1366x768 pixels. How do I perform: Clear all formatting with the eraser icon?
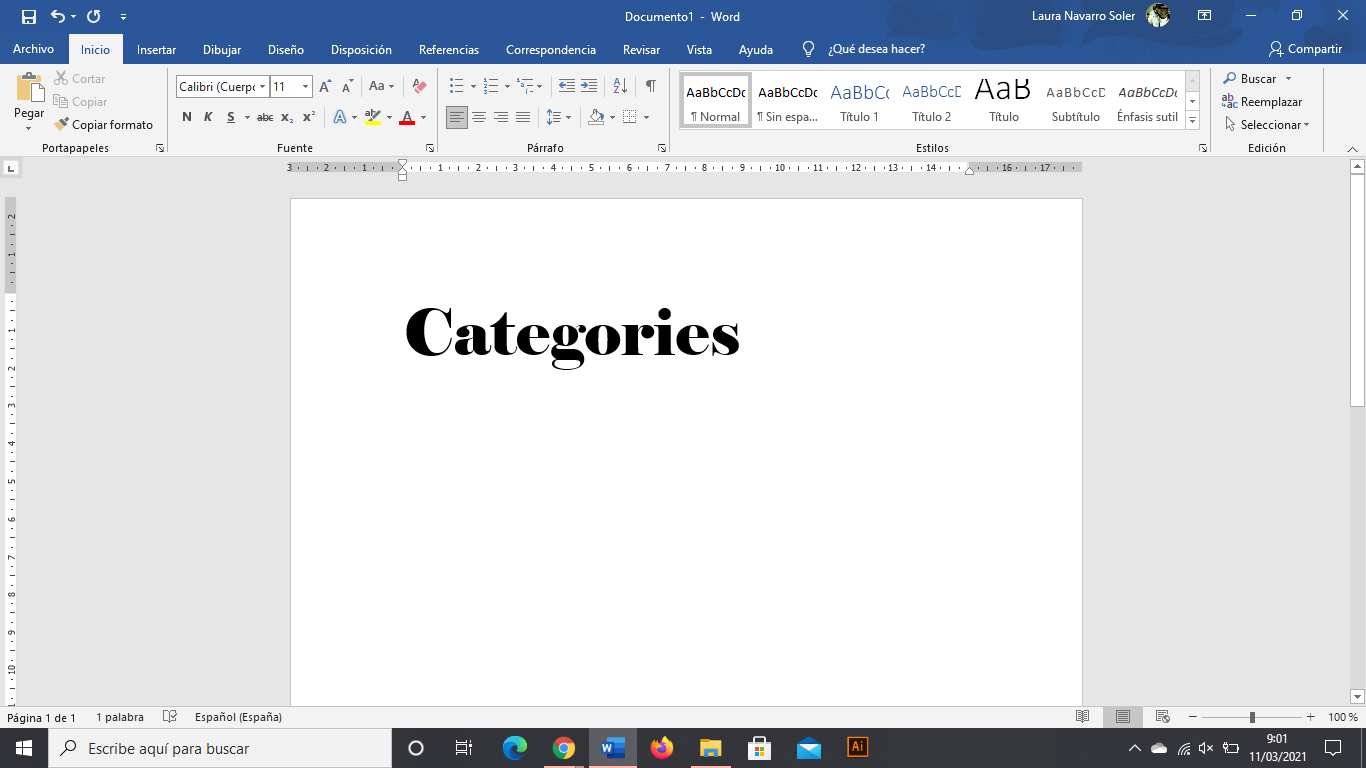coord(419,87)
